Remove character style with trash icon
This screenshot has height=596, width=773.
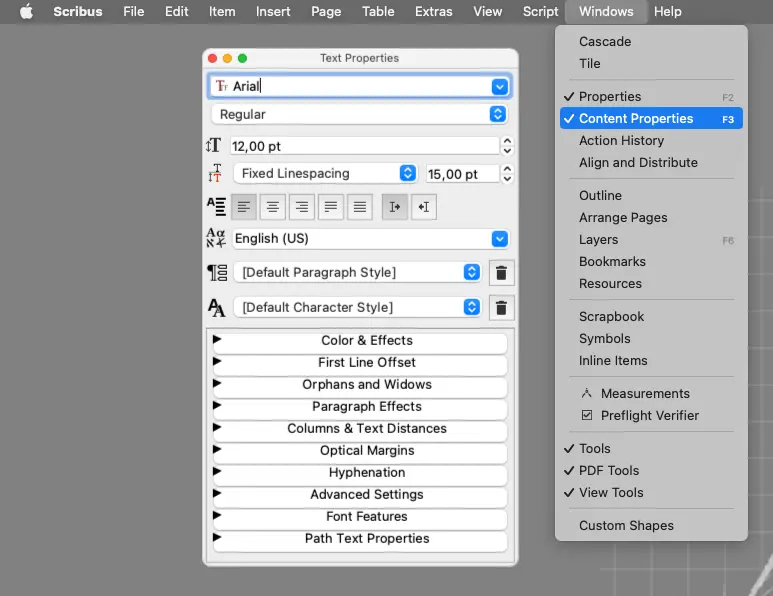[x=502, y=308]
